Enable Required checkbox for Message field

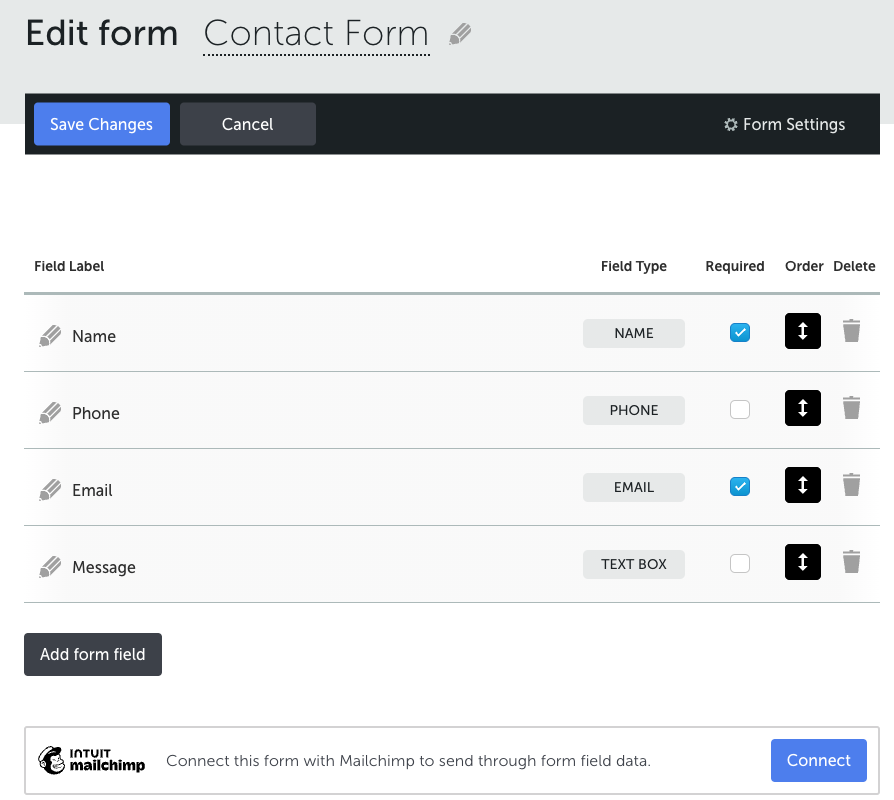coord(740,563)
